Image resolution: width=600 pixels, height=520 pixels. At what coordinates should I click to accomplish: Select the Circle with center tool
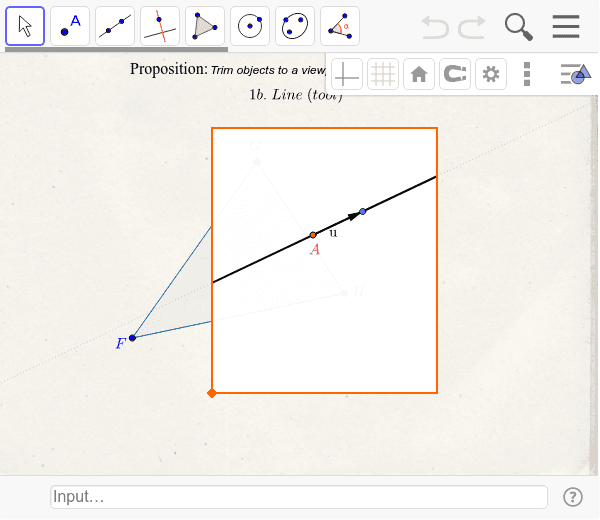(x=250, y=26)
